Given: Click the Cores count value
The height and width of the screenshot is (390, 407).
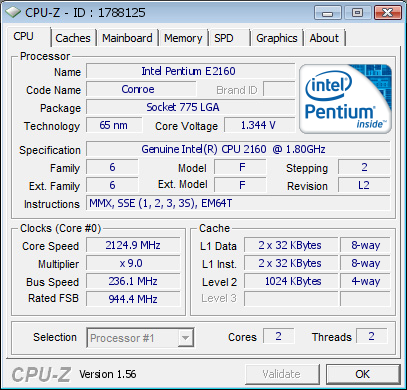Looking at the screenshot, I should [x=279, y=336].
